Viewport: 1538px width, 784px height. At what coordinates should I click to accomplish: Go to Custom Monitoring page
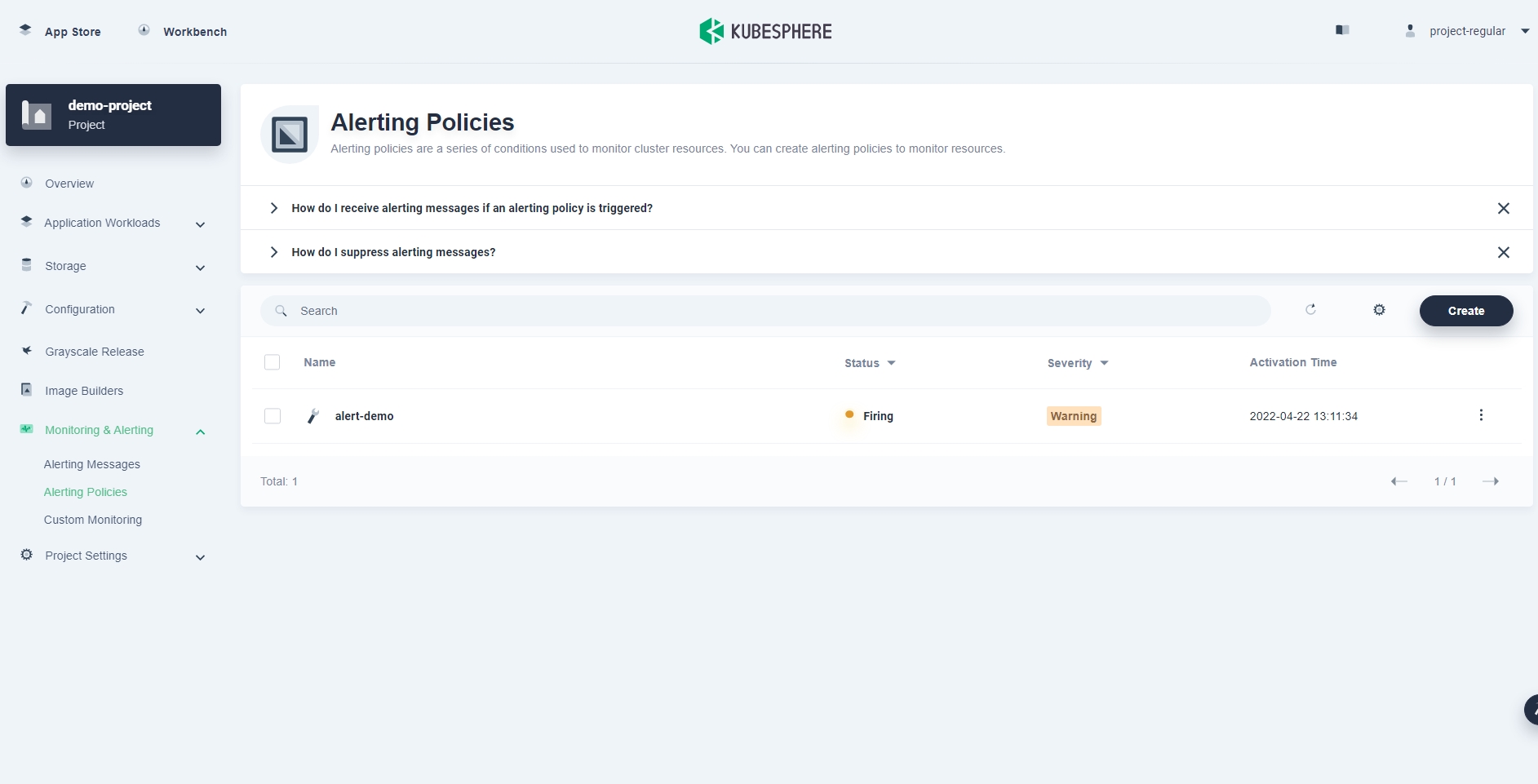pyautogui.click(x=93, y=520)
